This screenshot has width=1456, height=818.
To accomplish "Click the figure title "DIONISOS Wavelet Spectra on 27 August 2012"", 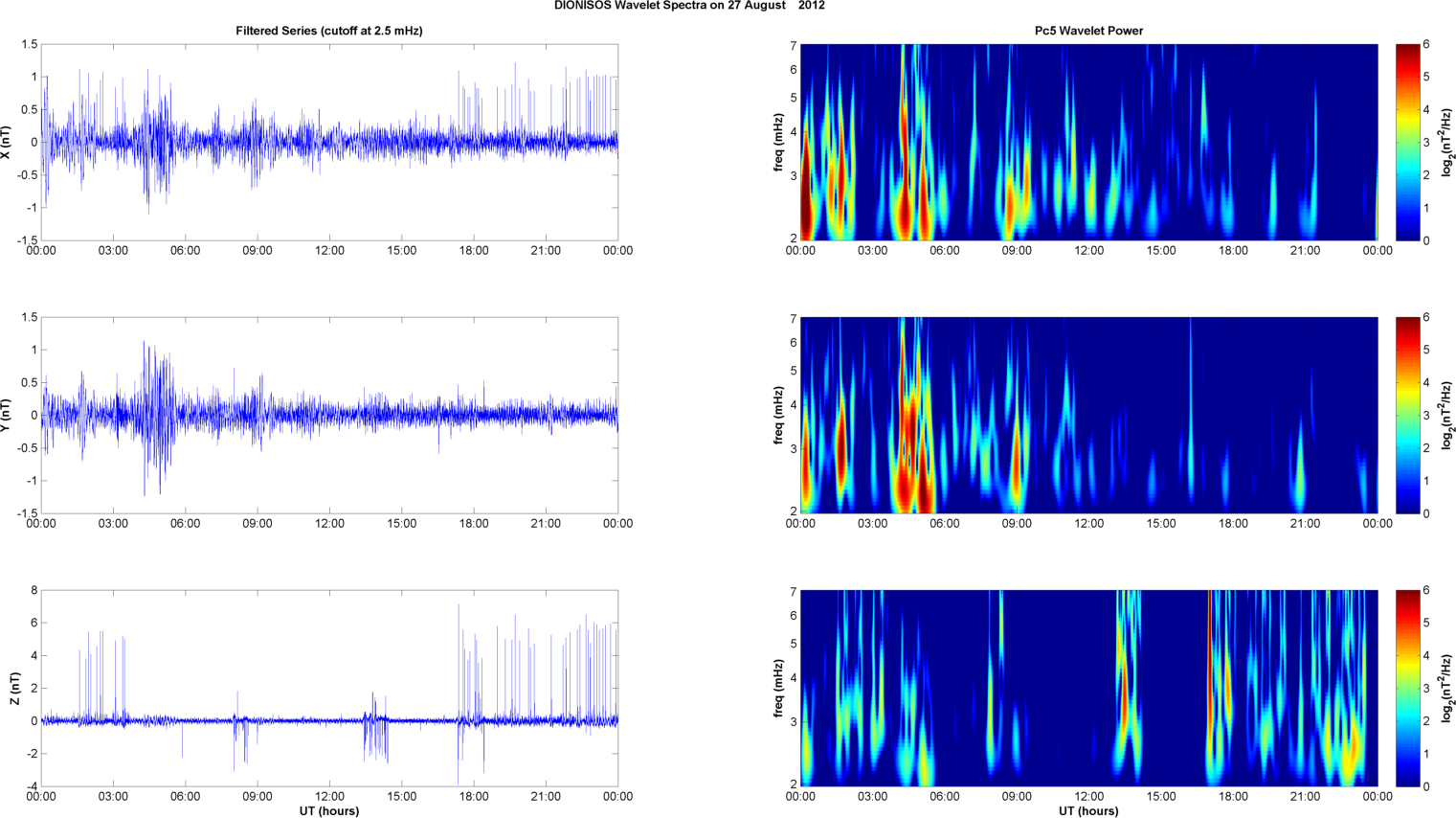I will [x=689, y=6].
